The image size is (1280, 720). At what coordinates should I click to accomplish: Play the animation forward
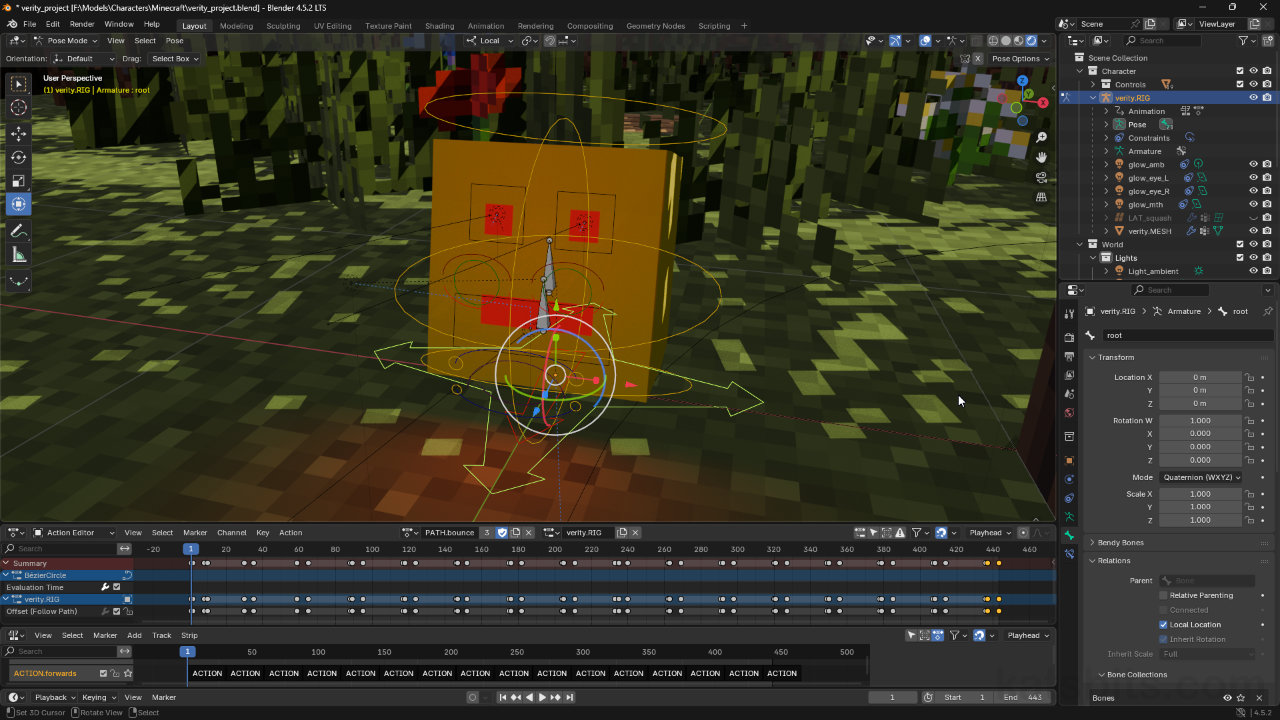click(x=542, y=697)
